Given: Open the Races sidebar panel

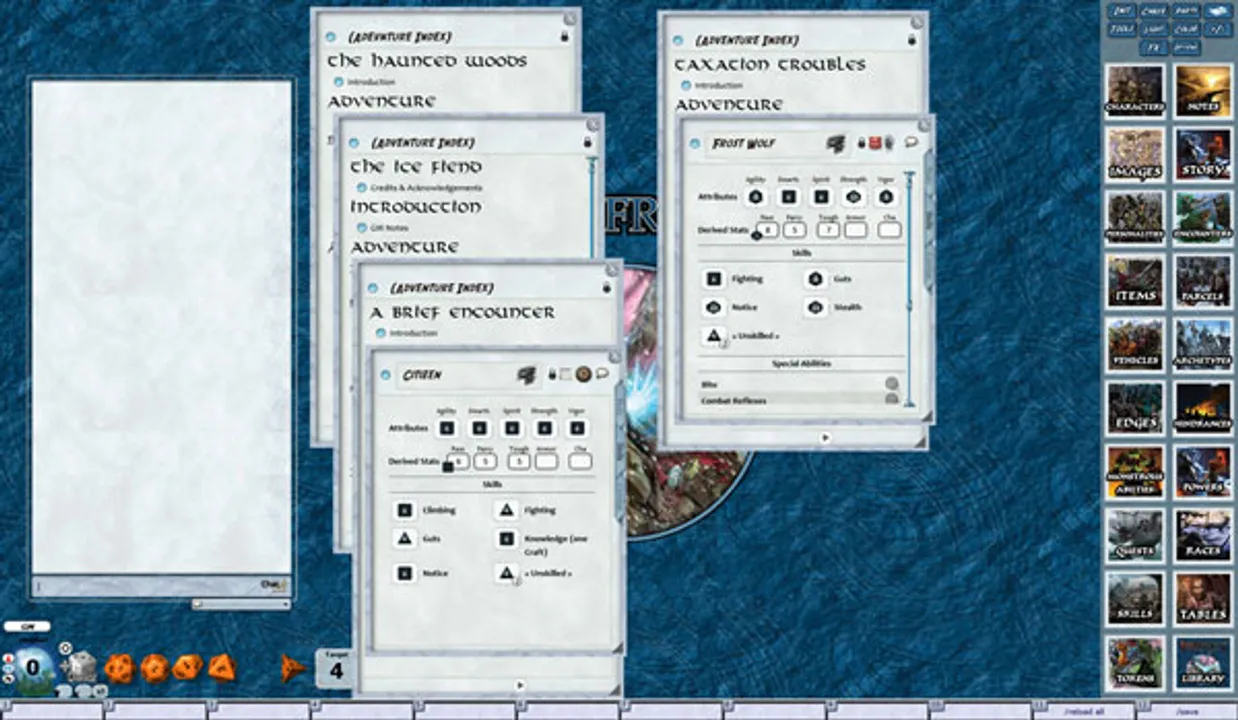Looking at the screenshot, I should click(1203, 534).
